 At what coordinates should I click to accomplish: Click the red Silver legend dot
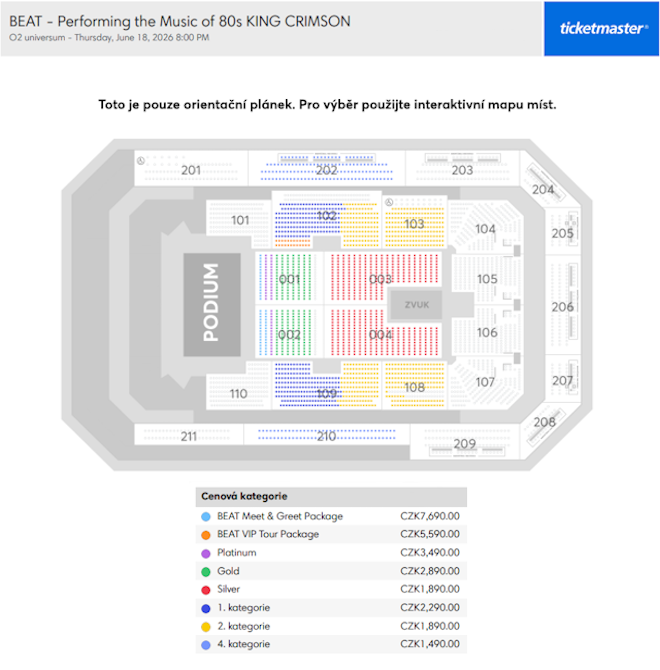pos(205,589)
